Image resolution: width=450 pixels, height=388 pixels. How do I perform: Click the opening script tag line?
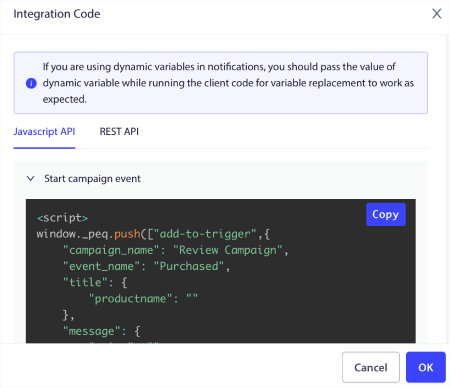tap(62, 218)
